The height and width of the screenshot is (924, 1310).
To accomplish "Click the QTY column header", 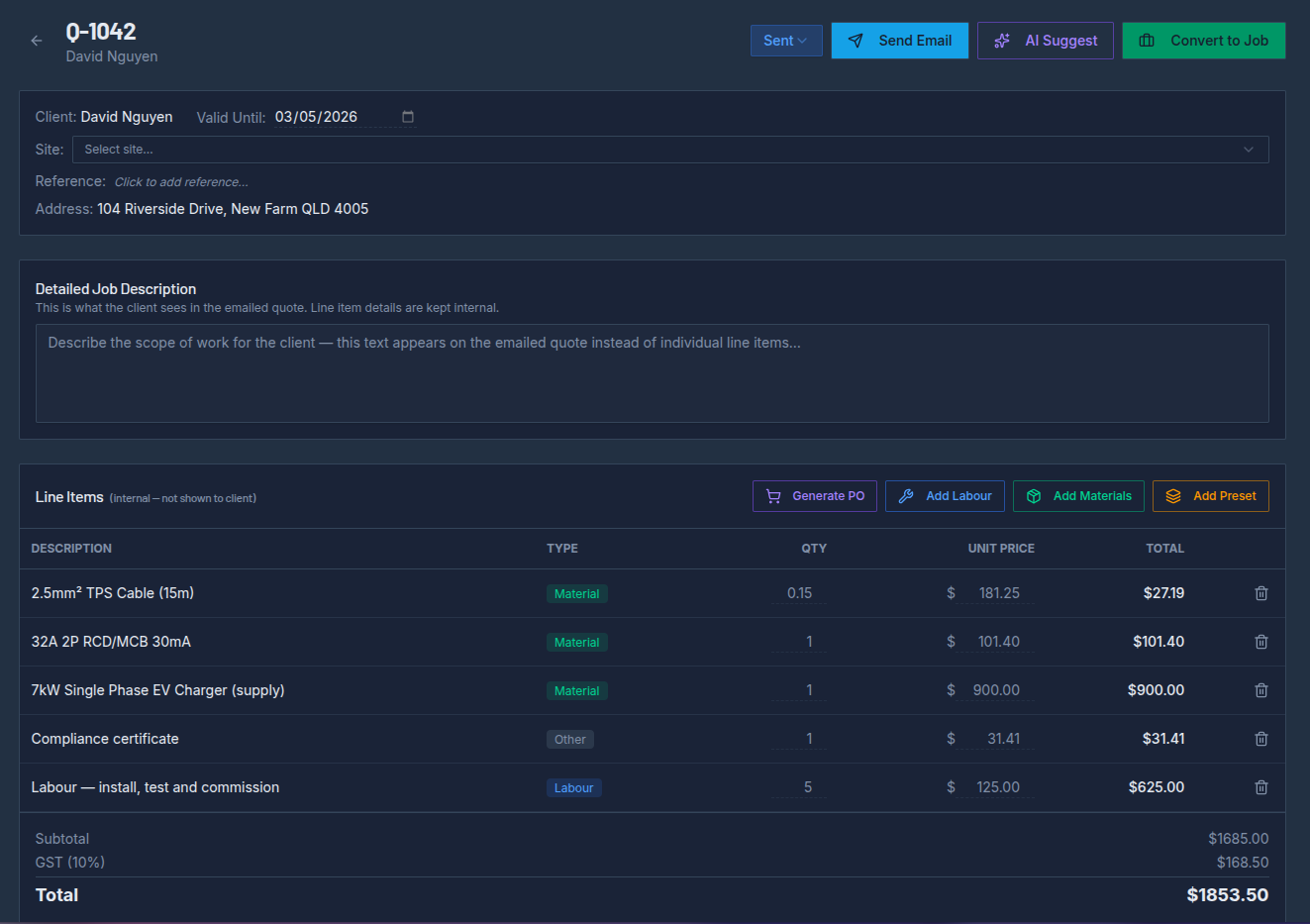I will point(814,549).
